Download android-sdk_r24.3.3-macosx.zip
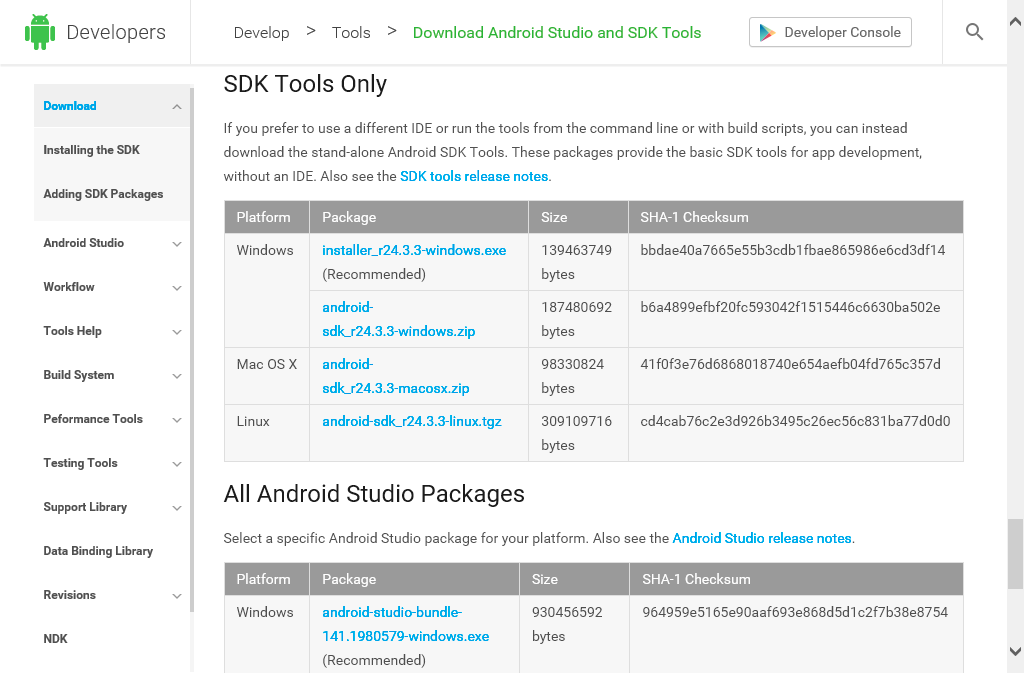This screenshot has height=673, width=1024. click(396, 376)
